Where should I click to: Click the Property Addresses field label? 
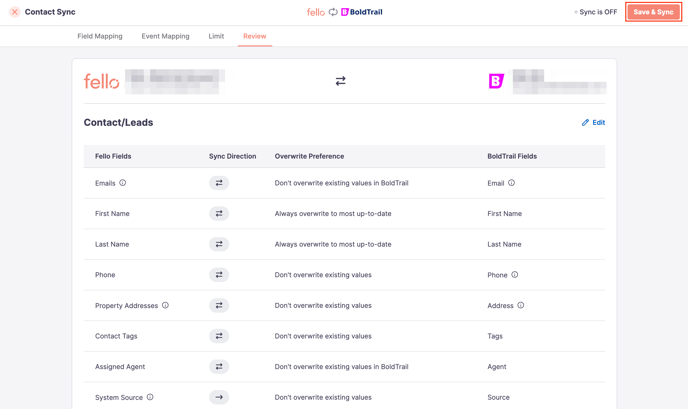click(x=126, y=305)
